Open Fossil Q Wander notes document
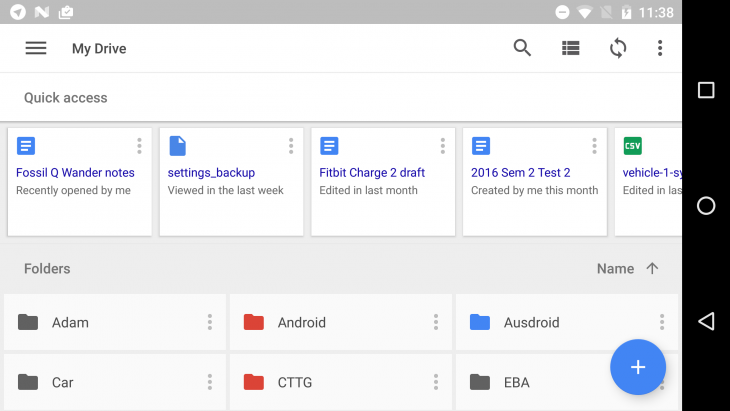The height and width of the screenshot is (411, 730). pyautogui.click(x=80, y=182)
